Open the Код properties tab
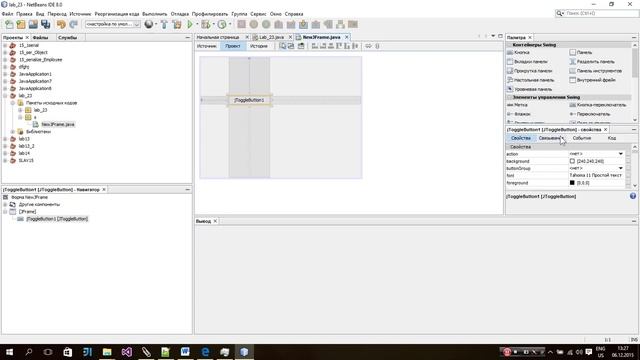This screenshot has width=640, height=360. pos(611,138)
